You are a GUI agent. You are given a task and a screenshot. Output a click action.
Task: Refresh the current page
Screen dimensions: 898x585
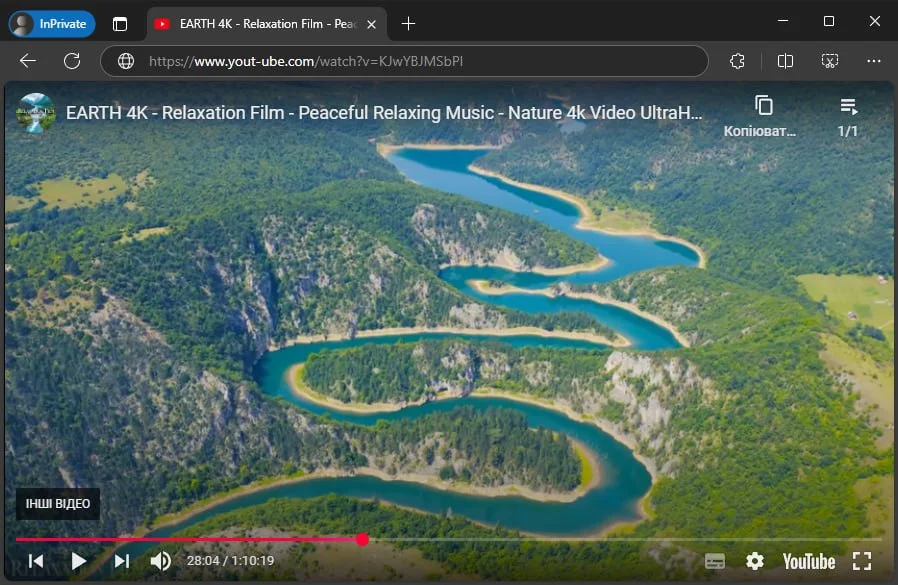point(72,61)
